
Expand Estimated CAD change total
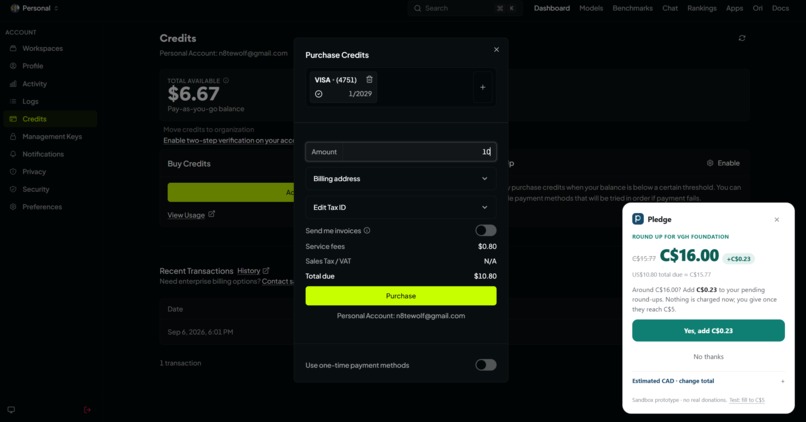tap(708, 381)
